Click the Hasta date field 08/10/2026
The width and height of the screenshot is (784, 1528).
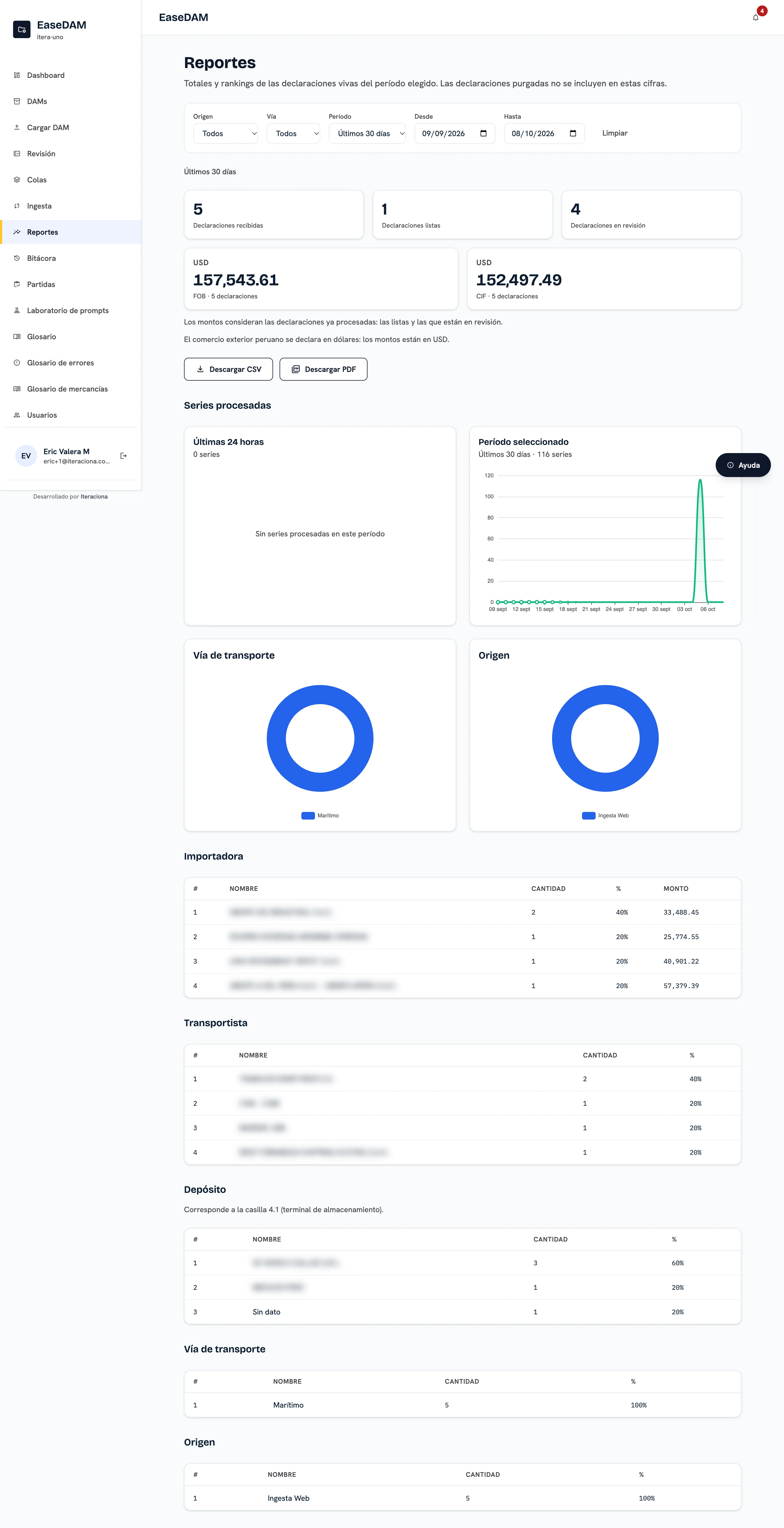(x=544, y=133)
